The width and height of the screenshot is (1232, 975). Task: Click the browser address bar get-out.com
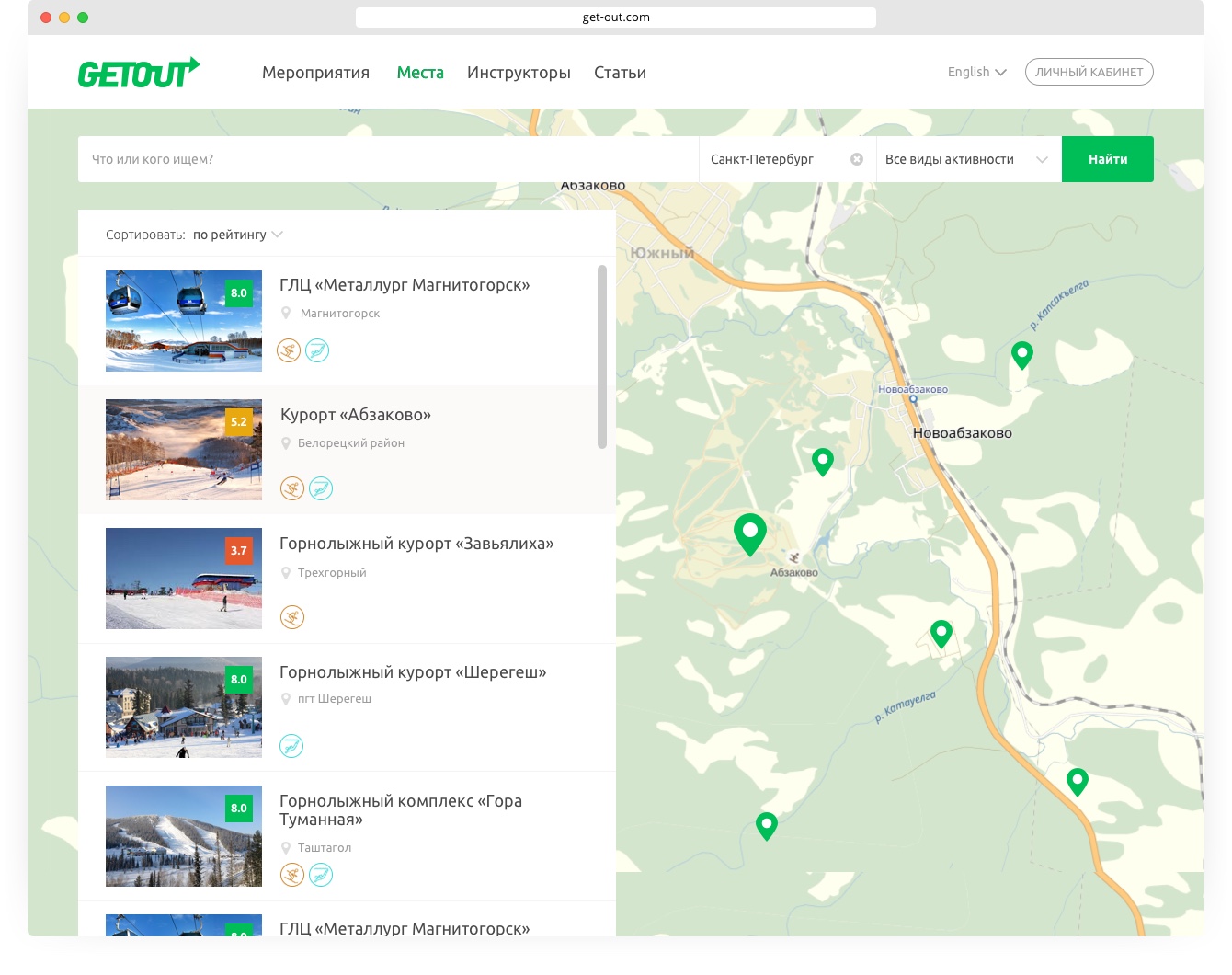coord(616,17)
